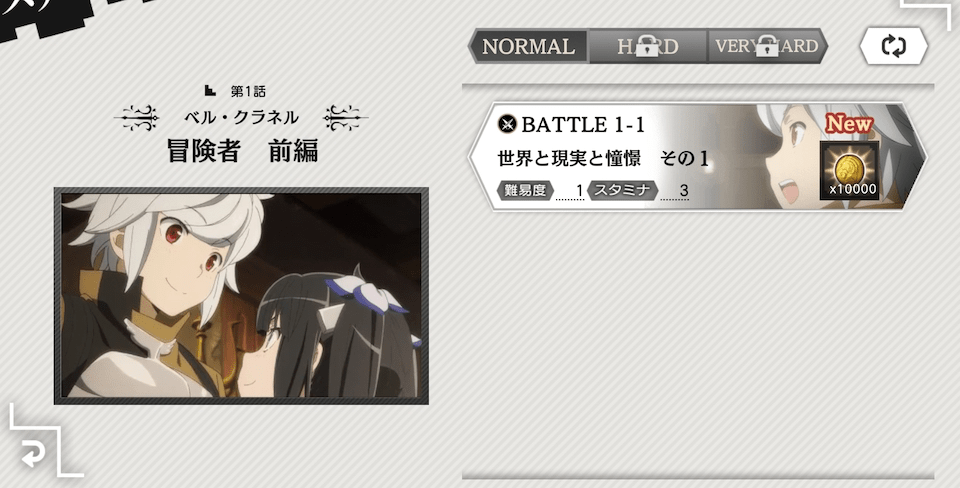960x488 pixels.
Task: Select the NORMAL difficulty tab
Action: coord(528,46)
